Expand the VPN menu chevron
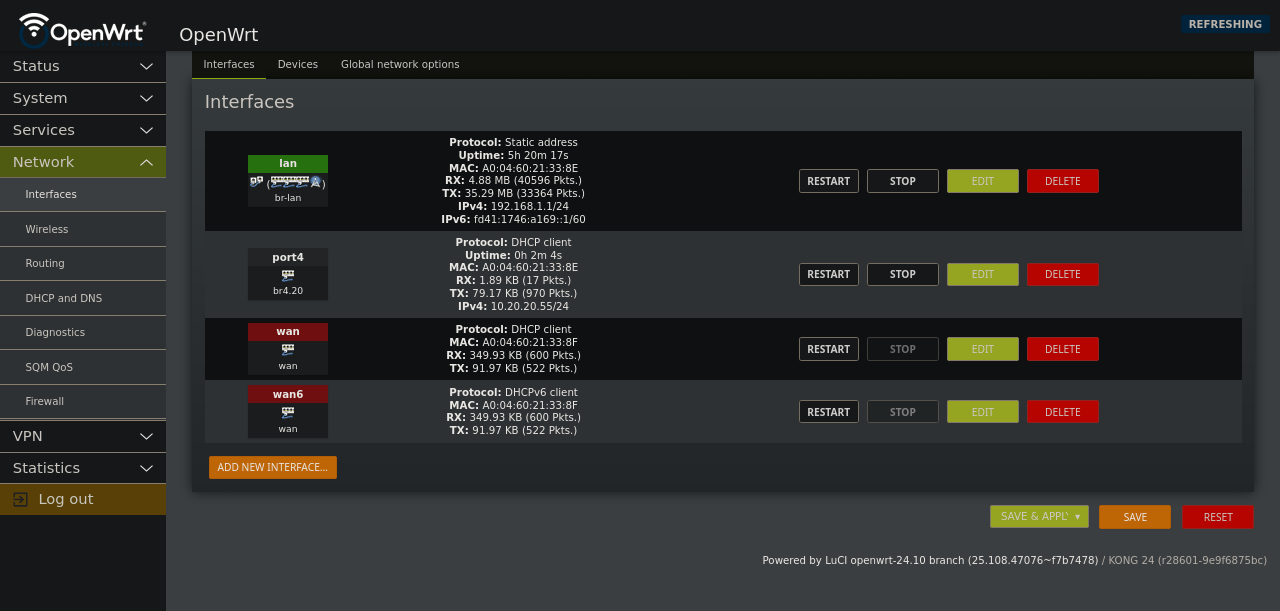This screenshot has width=1280, height=611. coord(146,436)
